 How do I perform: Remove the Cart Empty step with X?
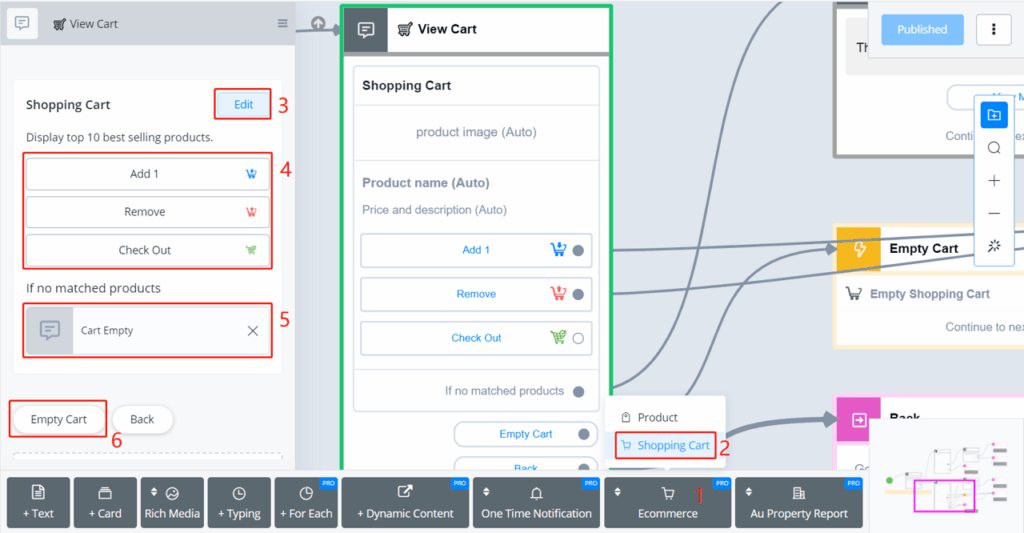tap(252, 331)
